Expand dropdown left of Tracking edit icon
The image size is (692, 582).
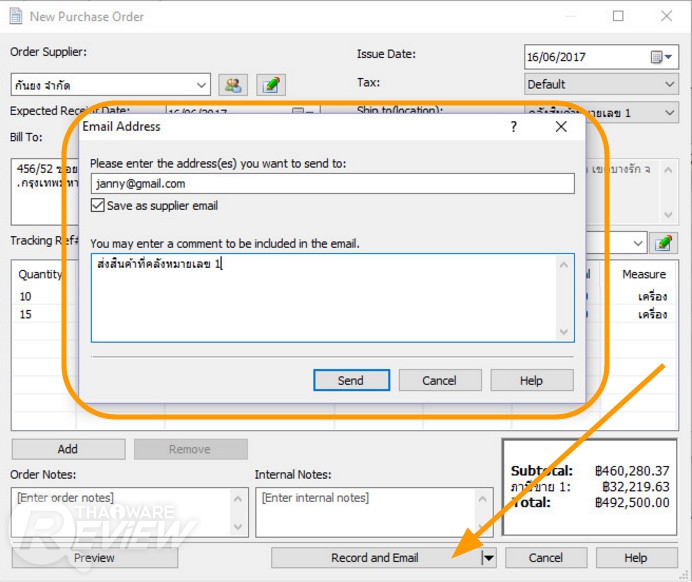point(638,243)
